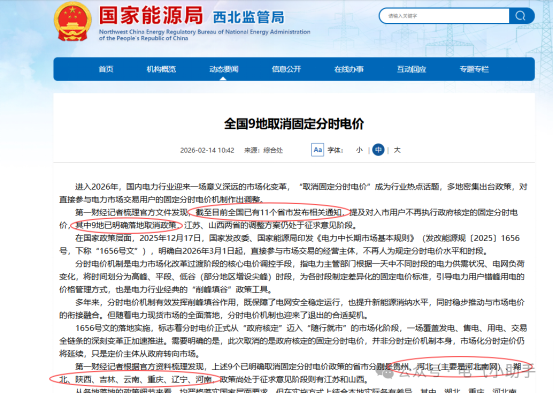The height and width of the screenshot is (393, 554).
Task: Open the 首页 navigation item
Action: point(106,69)
